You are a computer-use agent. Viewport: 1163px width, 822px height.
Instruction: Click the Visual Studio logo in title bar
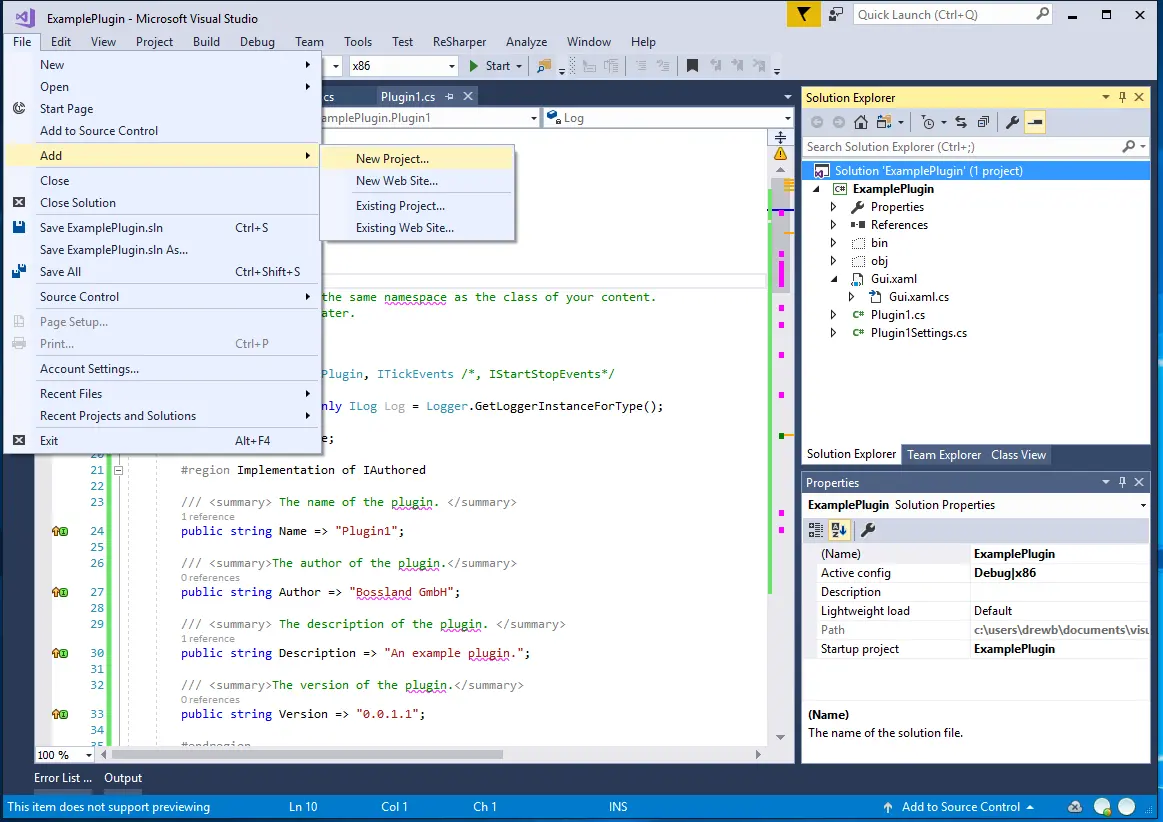pos(24,18)
